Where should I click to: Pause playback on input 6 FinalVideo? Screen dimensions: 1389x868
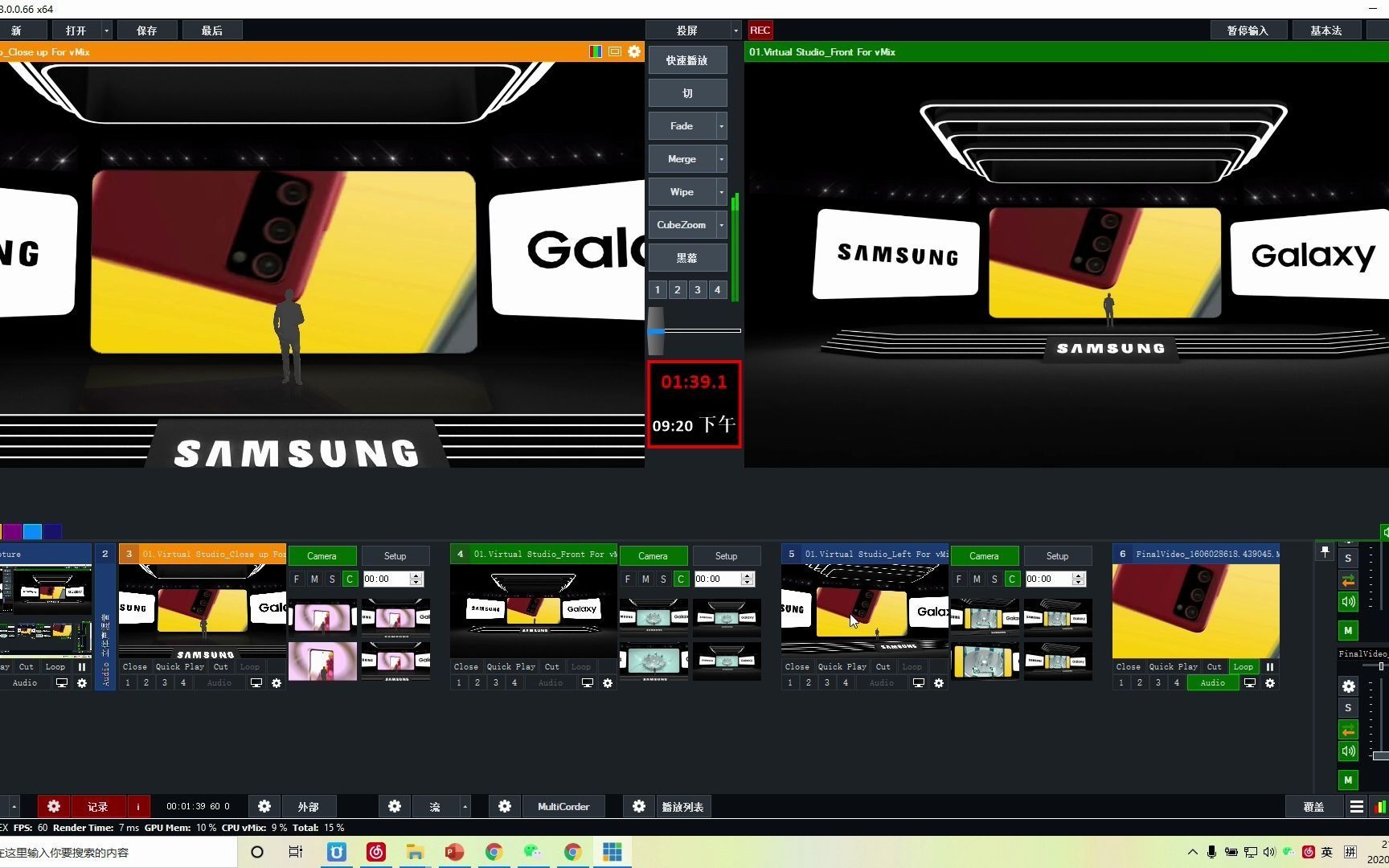coord(1270,667)
